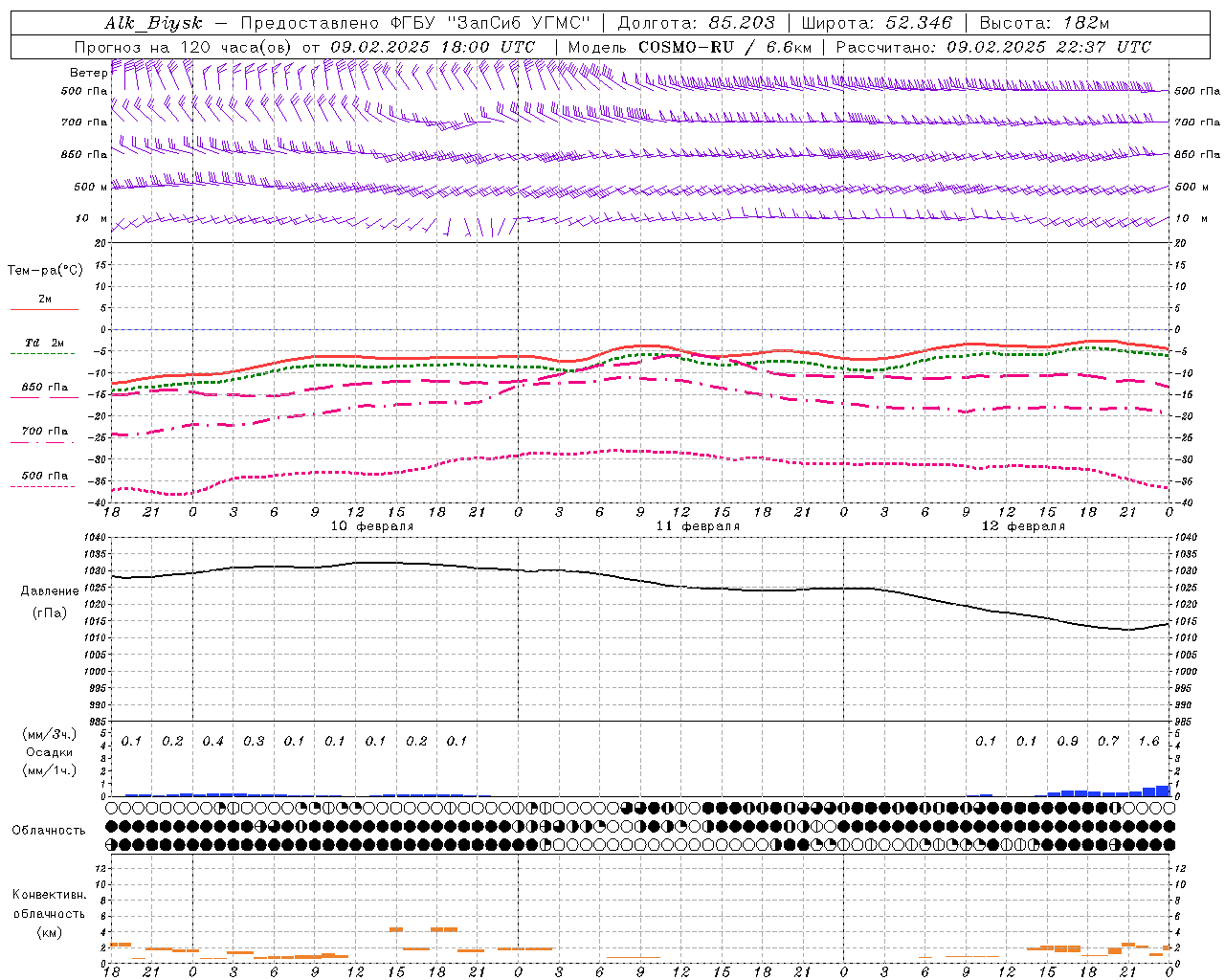Click the '(мм/3ч.)' precipitation unit label
This screenshot has height=980, width=1225.
point(50,734)
